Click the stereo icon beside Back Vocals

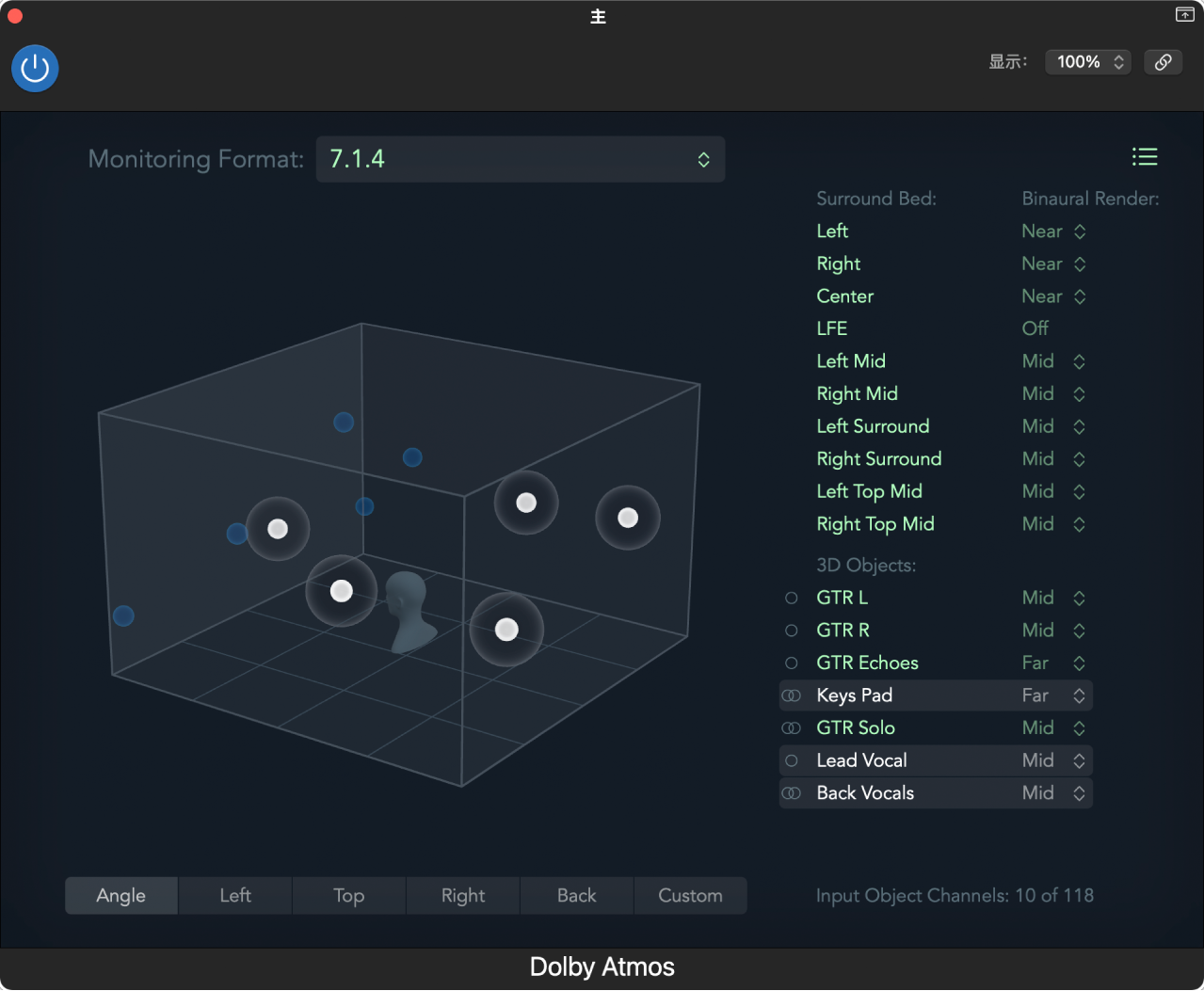[792, 793]
